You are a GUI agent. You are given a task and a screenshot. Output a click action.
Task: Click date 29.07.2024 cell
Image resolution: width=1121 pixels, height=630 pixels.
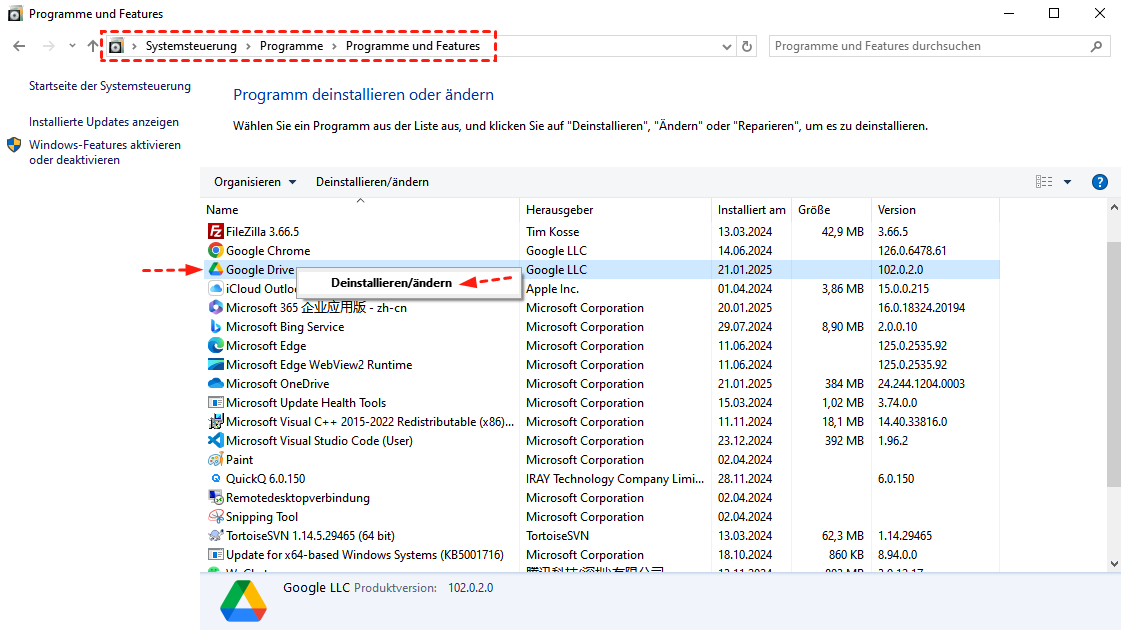(x=745, y=327)
